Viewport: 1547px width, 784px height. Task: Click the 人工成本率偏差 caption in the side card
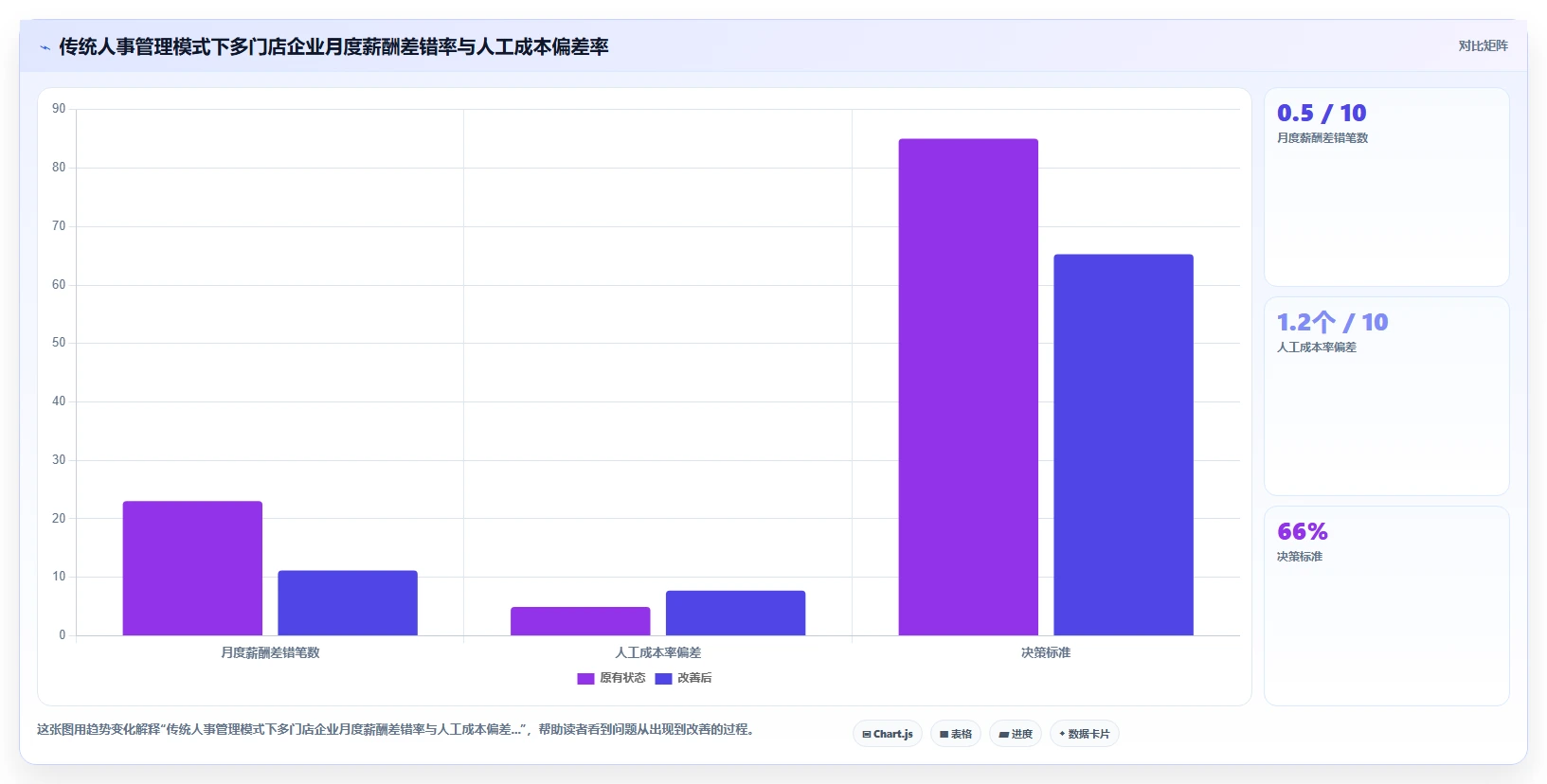pyautogui.click(x=1317, y=347)
